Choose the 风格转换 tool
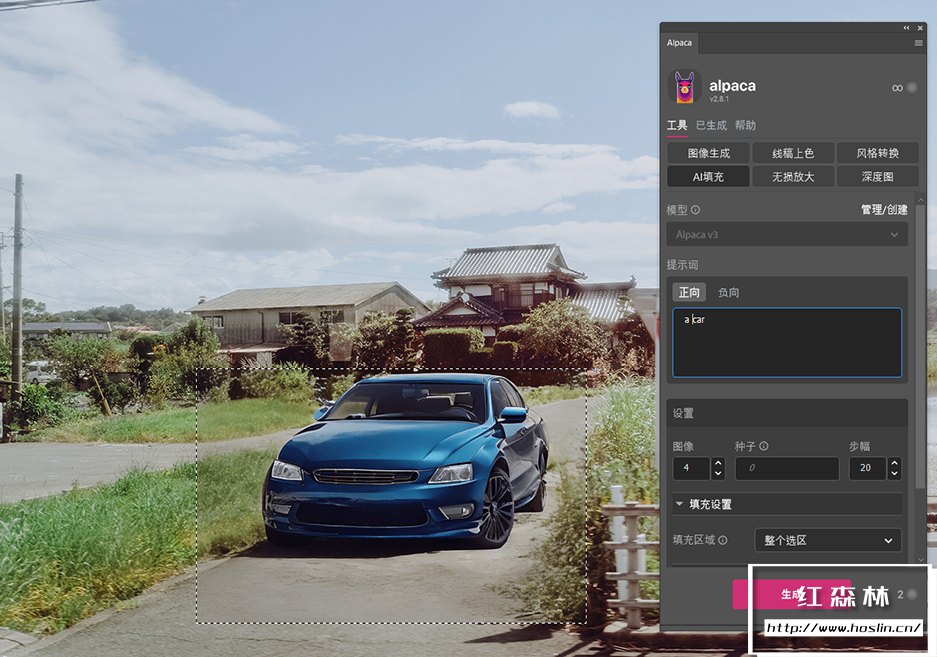The height and width of the screenshot is (657, 937). click(x=877, y=153)
